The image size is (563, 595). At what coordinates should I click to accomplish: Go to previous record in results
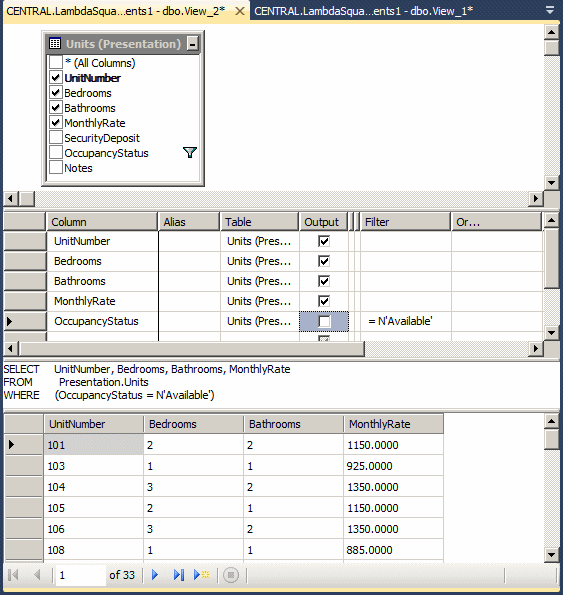[37, 575]
